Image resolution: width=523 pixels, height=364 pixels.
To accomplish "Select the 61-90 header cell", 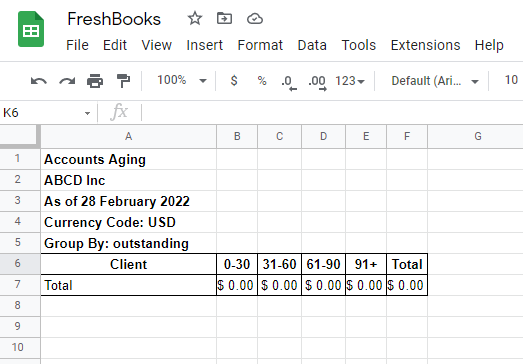I will (324, 264).
